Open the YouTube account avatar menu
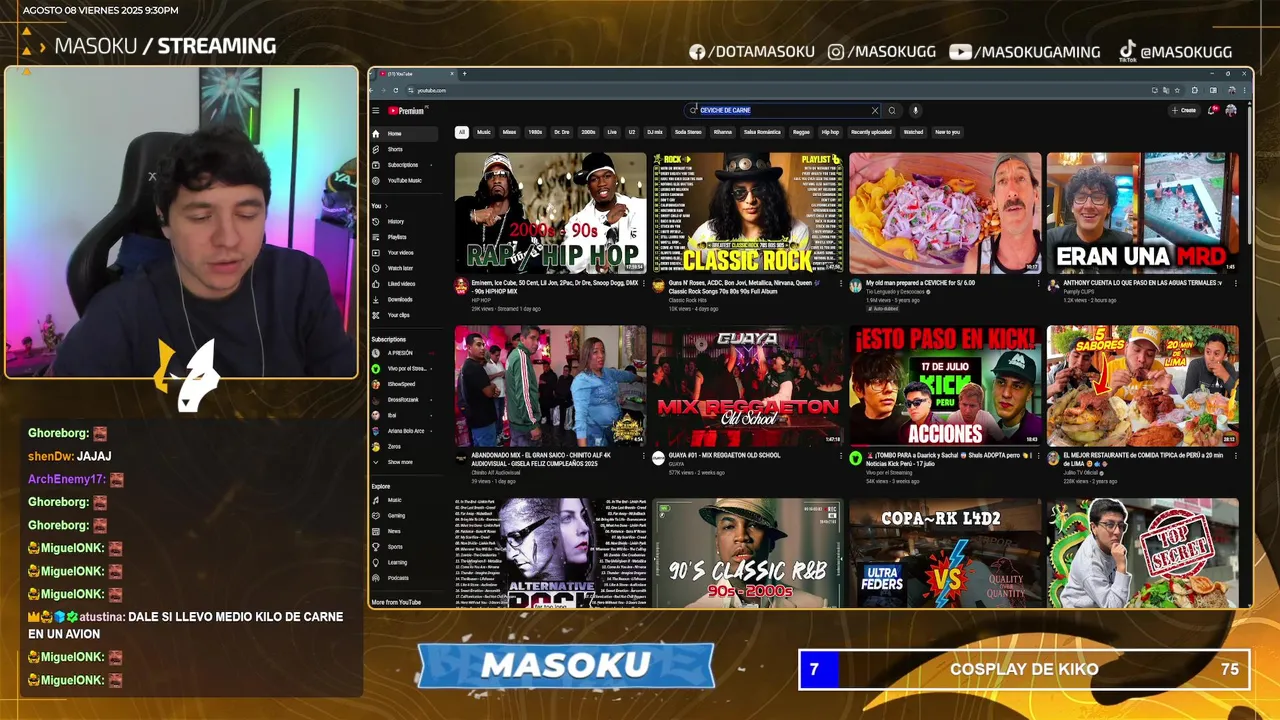 (x=1231, y=111)
